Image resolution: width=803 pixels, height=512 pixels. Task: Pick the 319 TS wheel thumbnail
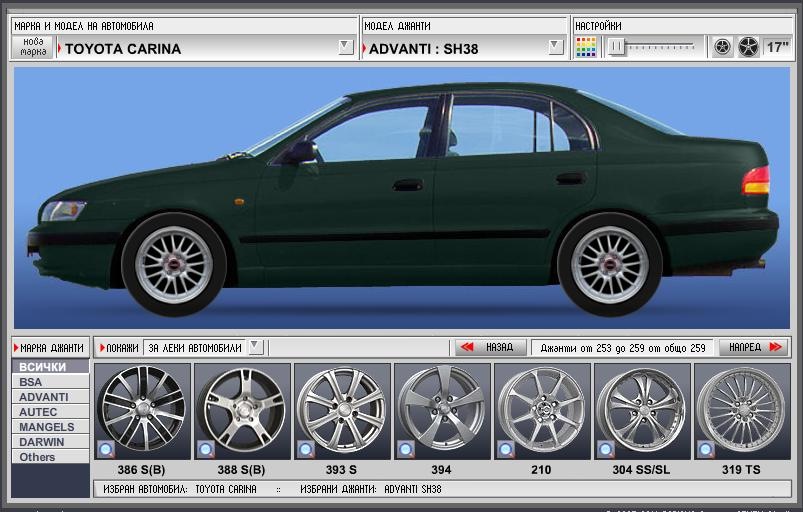click(x=742, y=411)
